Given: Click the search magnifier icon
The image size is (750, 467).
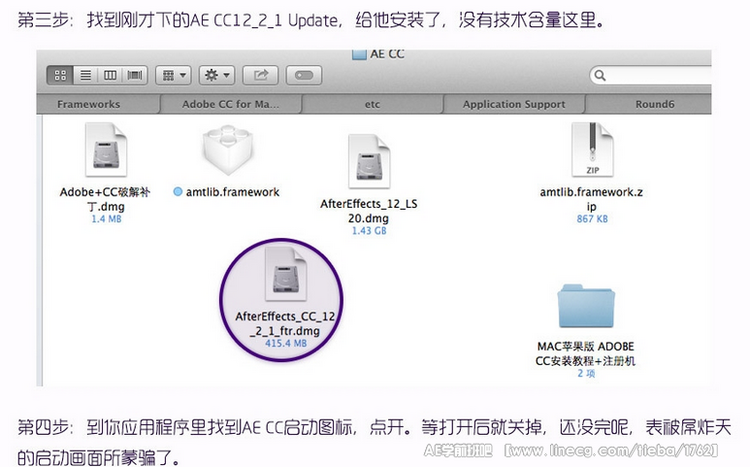Looking at the screenshot, I should (600, 75).
